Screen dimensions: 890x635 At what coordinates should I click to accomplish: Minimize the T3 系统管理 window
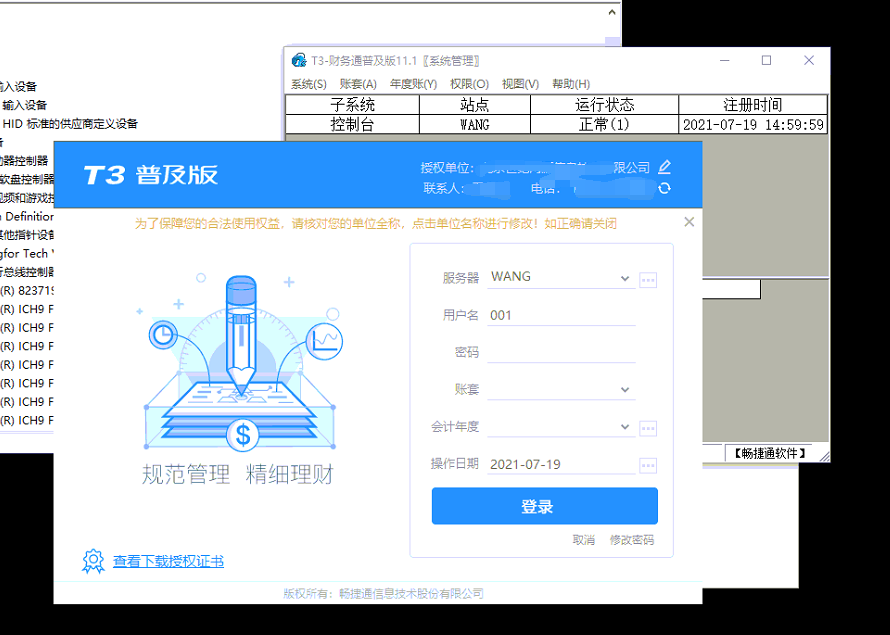(x=725, y=60)
